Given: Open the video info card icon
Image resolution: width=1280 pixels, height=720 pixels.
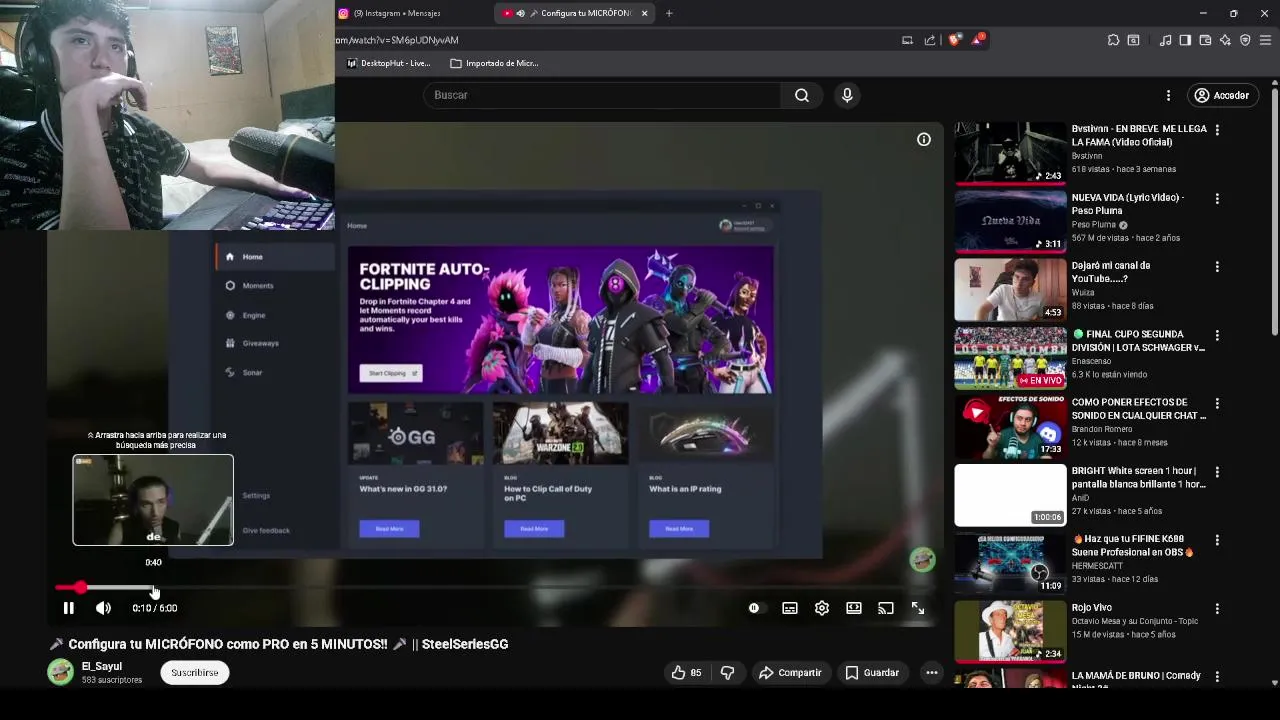Looking at the screenshot, I should pos(924,140).
